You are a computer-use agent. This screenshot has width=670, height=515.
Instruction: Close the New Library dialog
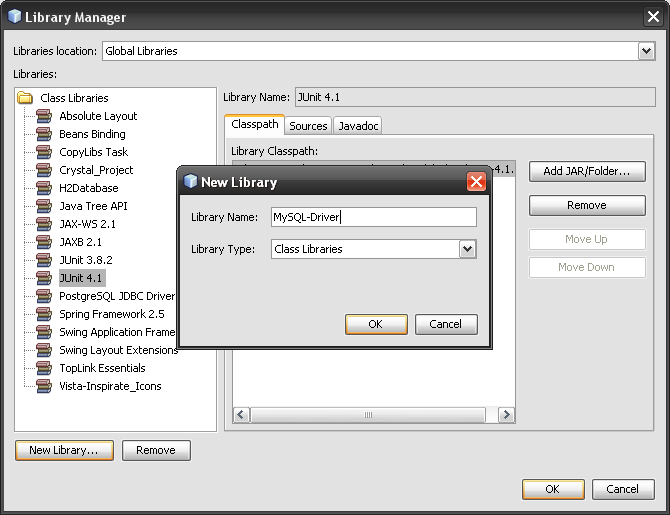click(x=476, y=182)
